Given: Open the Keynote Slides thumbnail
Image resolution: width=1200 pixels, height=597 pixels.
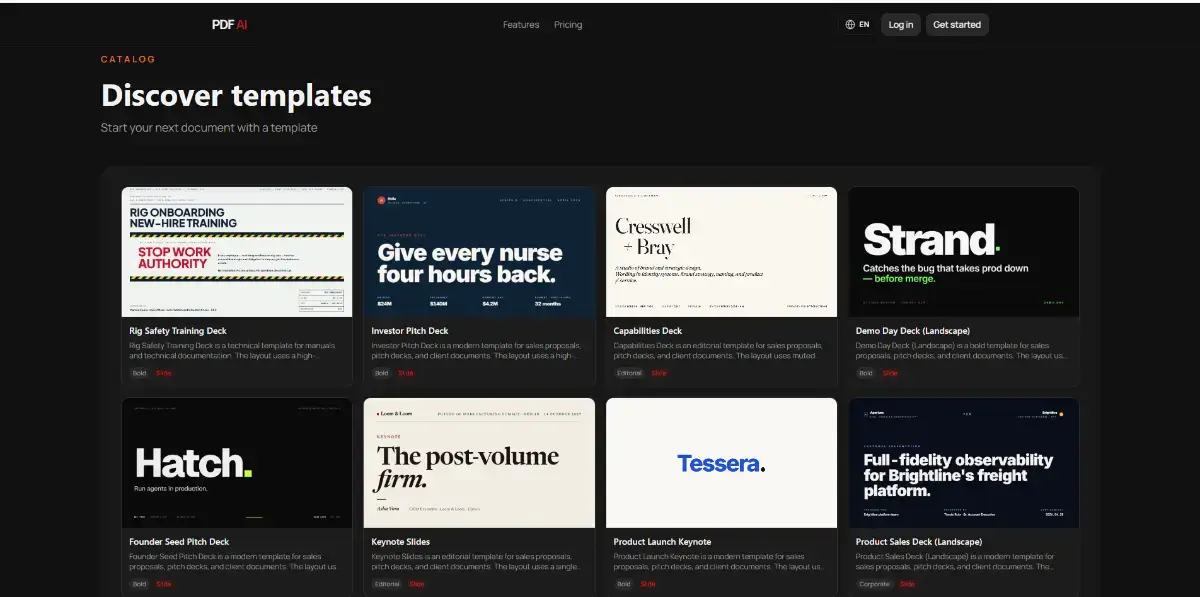Looking at the screenshot, I should click(x=479, y=463).
